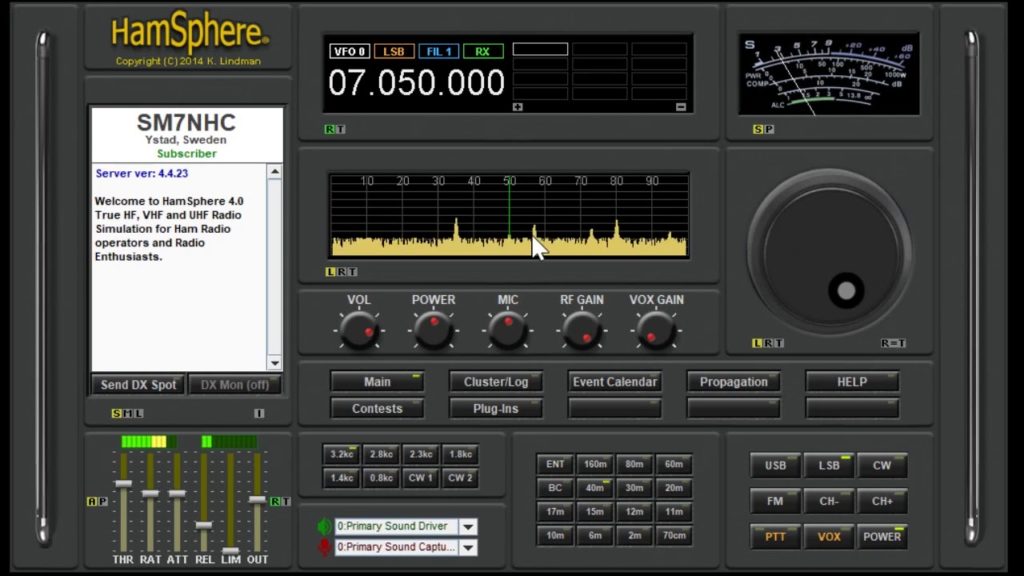Click the P indicator below the S-meter

click(x=769, y=129)
